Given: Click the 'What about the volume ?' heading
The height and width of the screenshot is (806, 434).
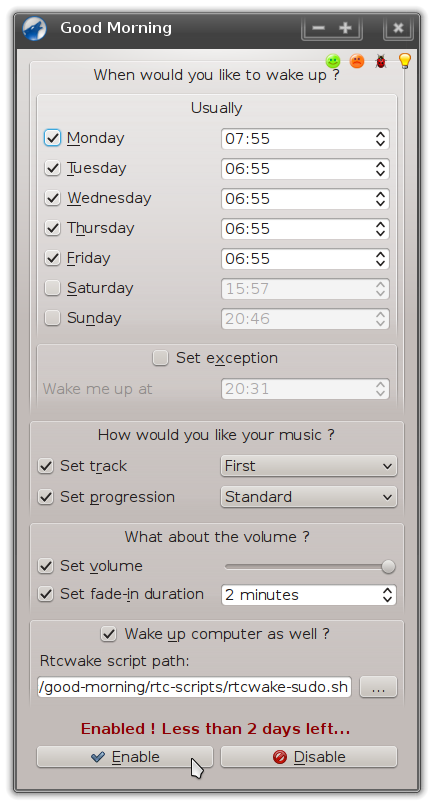Looking at the screenshot, I should (217, 537).
